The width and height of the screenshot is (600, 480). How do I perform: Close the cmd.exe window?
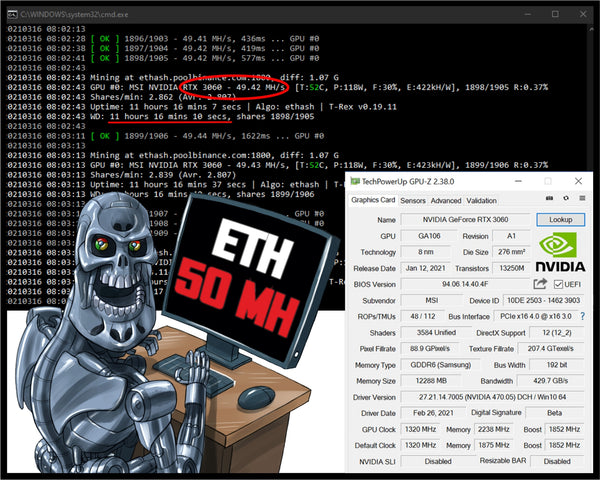(x=583, y=14)
